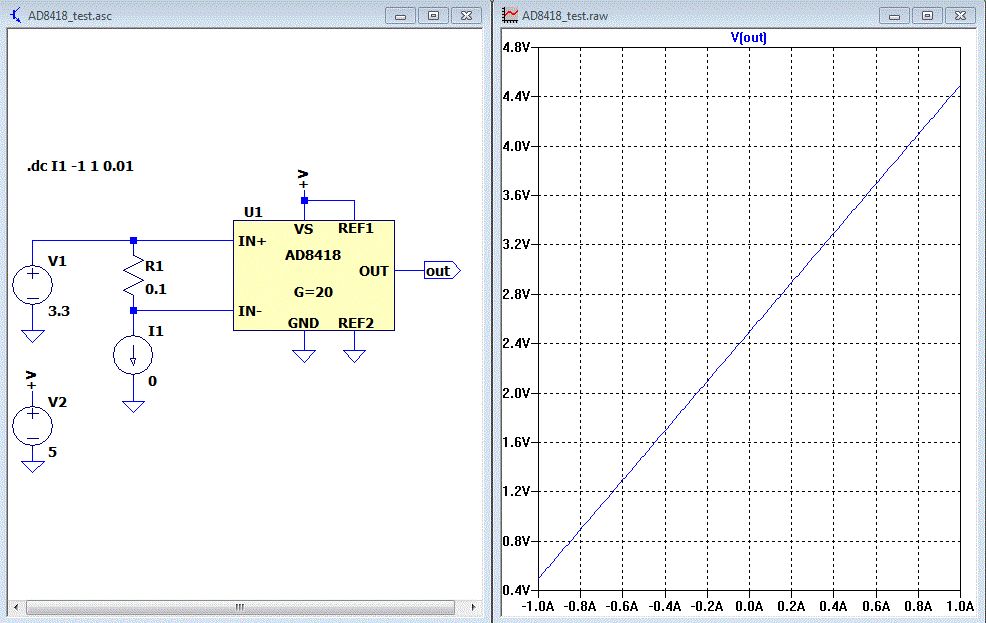Click the IN- pin label
Screen dimensions: 986x623
tap(250, 311)
